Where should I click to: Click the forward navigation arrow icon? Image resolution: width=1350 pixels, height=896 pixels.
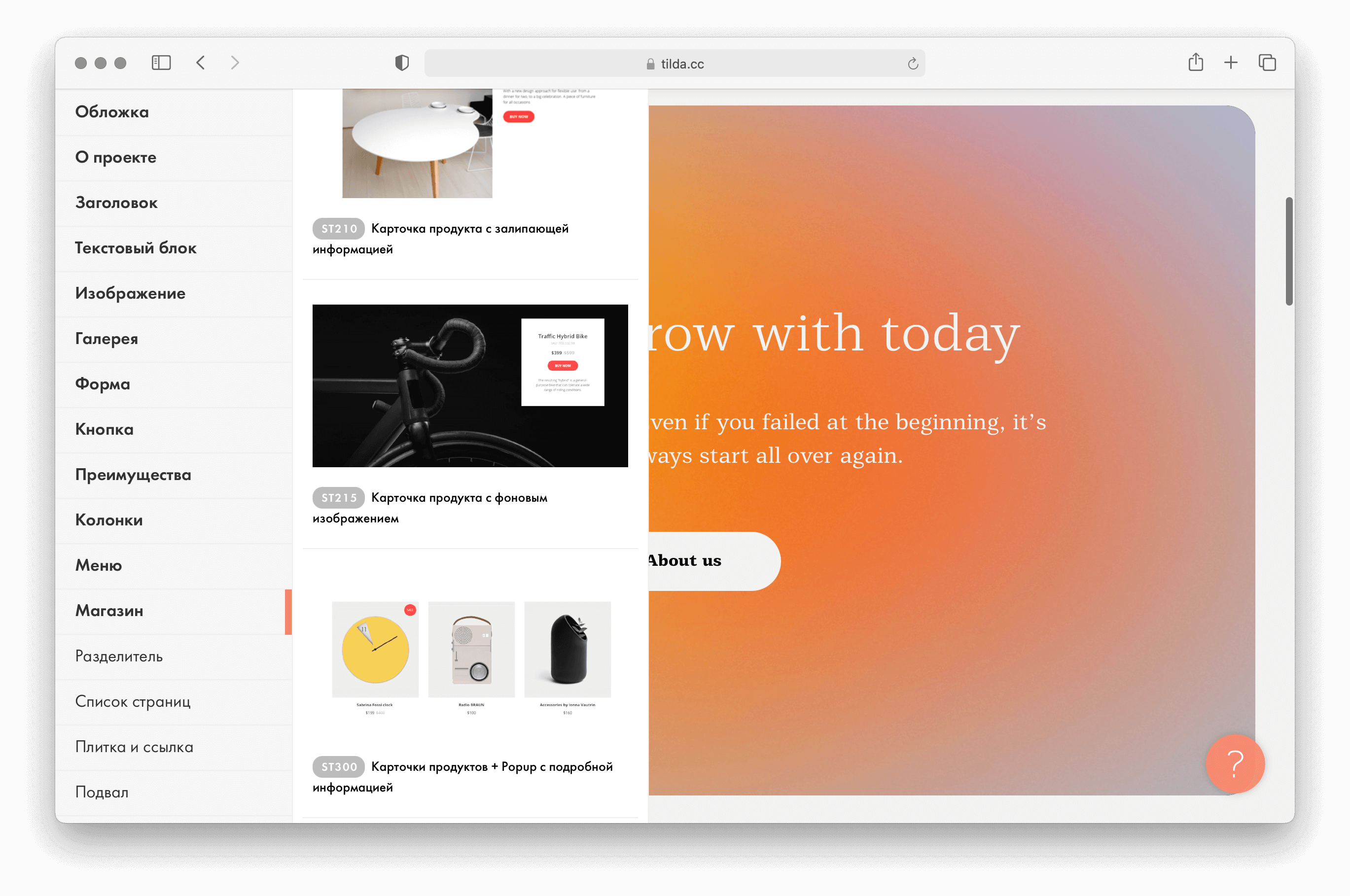[x=235, y=63]
